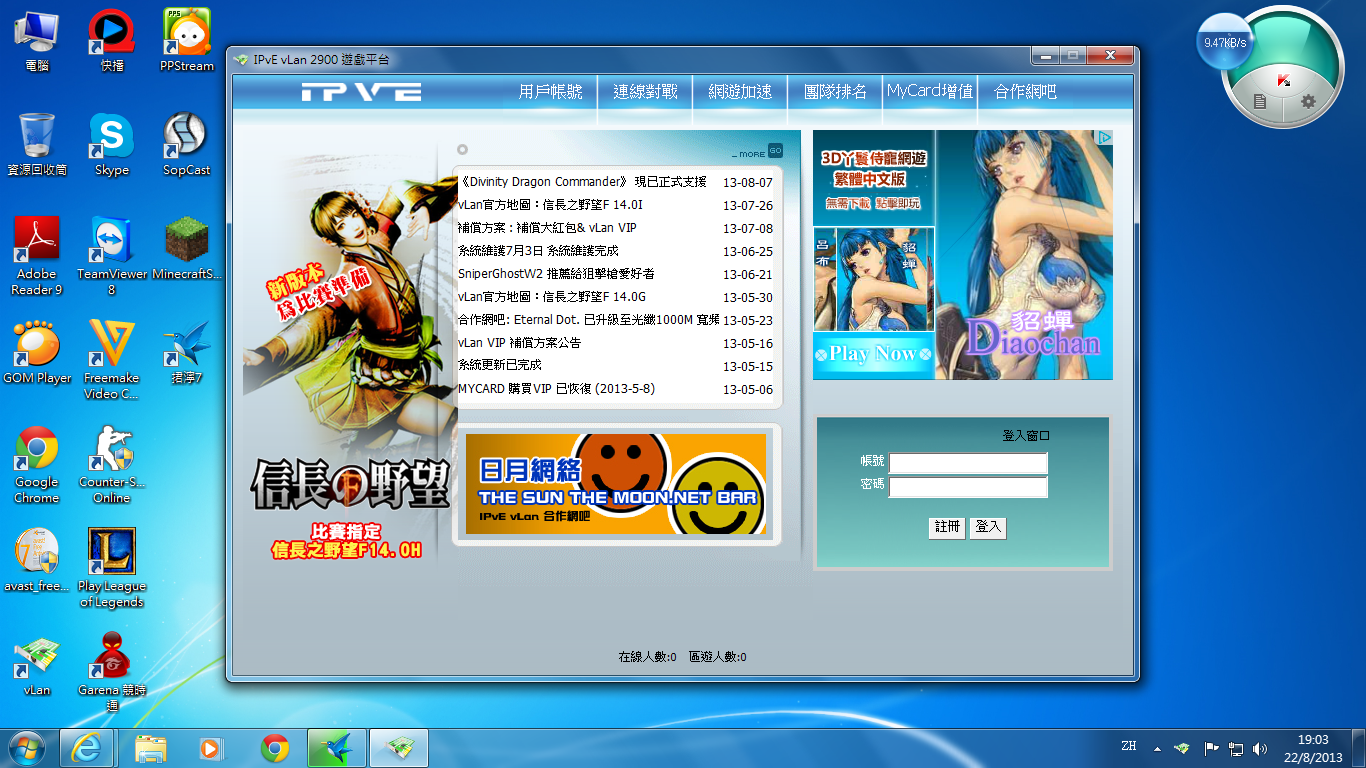Open Garena desktop shortcut
The height and width of the screenshot is (768, 1366).
click(x=112, y=665)
